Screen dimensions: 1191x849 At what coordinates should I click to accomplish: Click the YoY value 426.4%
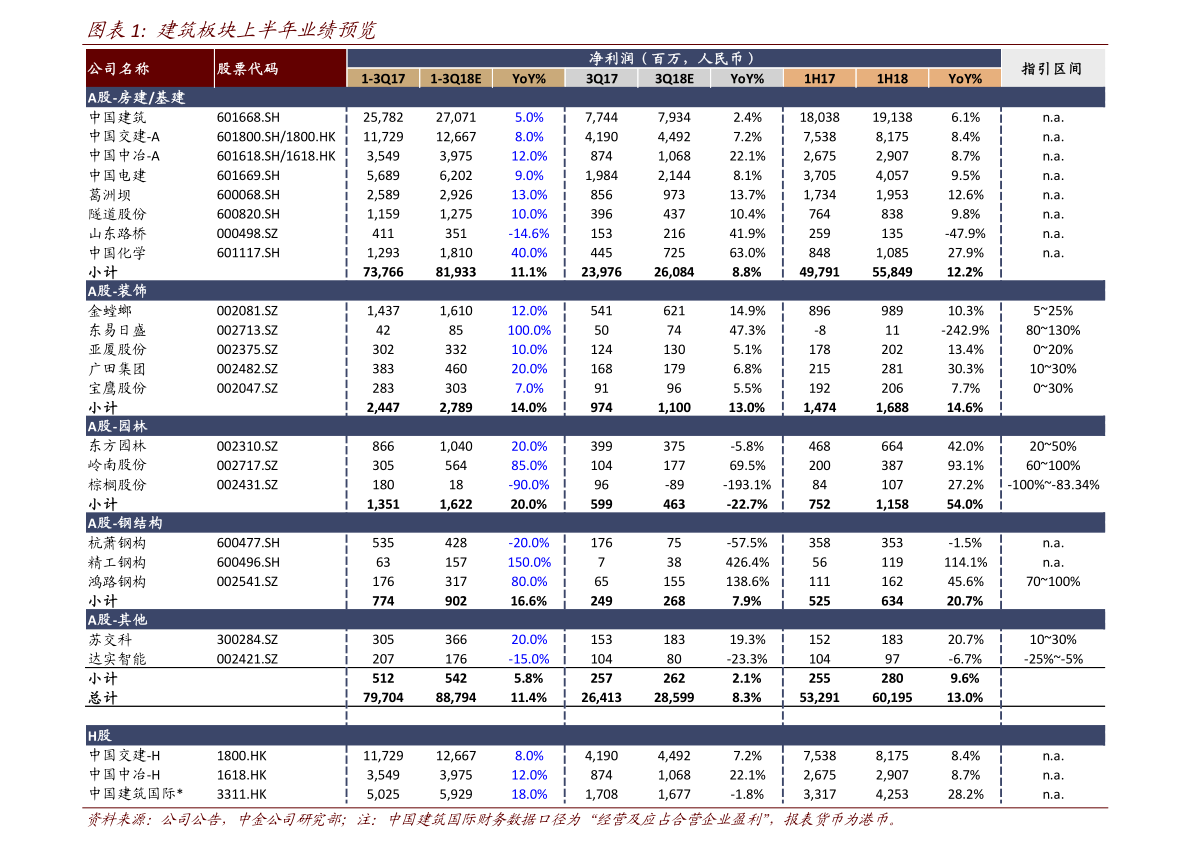click(x=747, y=563)
